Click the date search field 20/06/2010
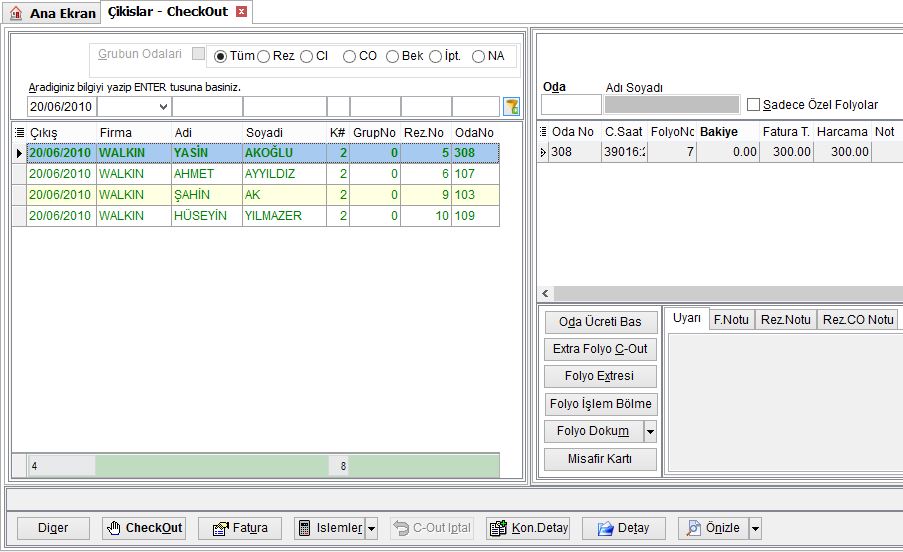This screenshot has height=552, width=903. coord(62,106)
